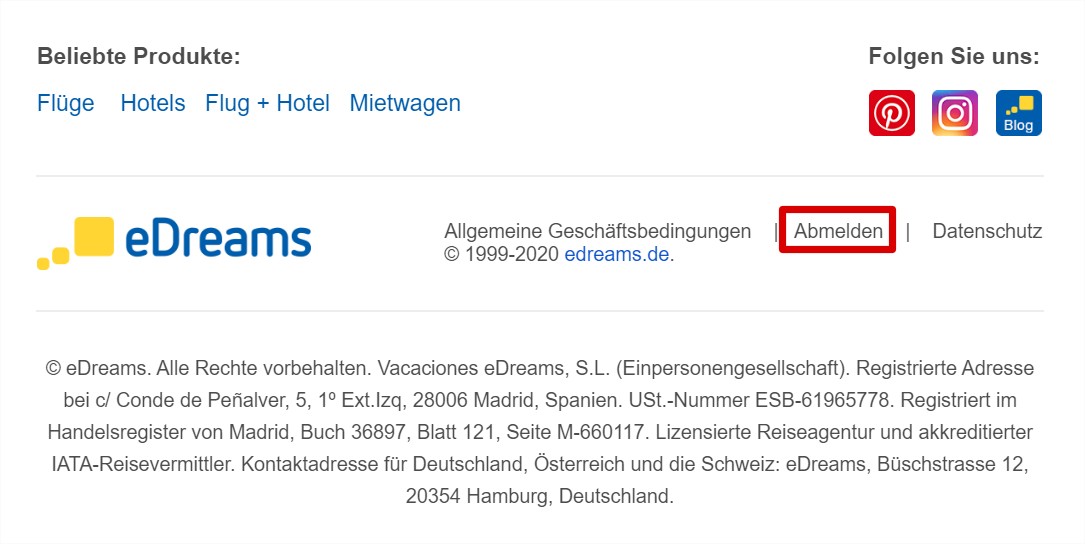
Task: Open the Datenschutz privacy link
Action: (987, 230)
